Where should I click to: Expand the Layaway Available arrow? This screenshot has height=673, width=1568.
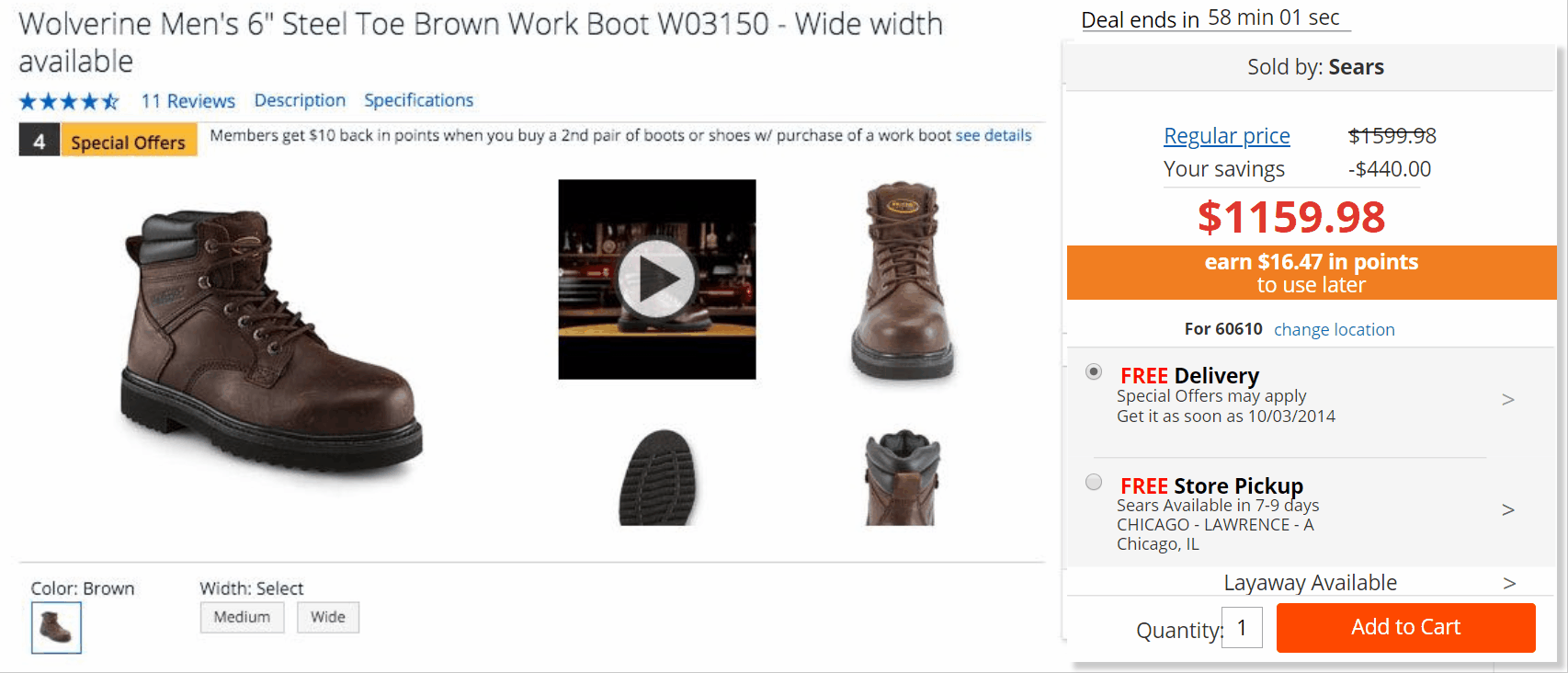pyautogui.click(x=1509, y=583)
